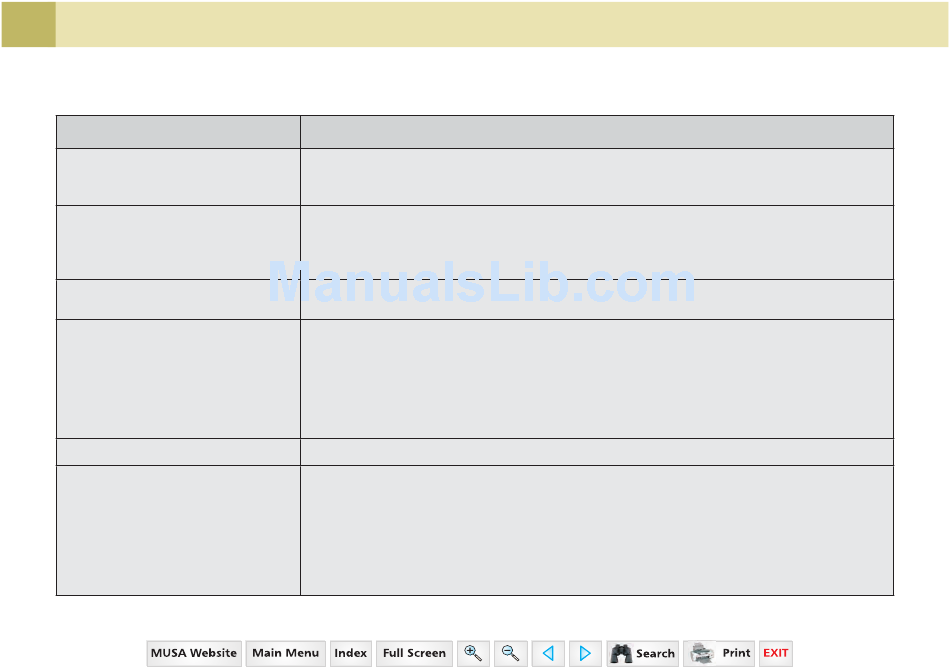
Task: Open the Index page
Action: click(350, 653)
